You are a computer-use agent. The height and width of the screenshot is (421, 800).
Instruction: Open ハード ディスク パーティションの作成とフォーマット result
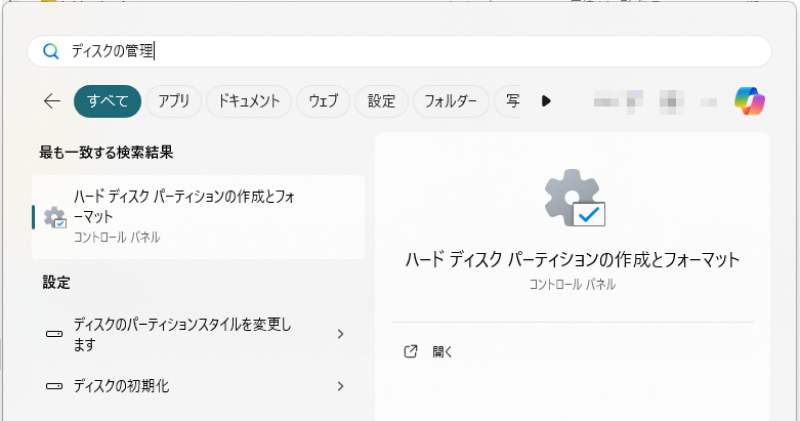[198, 217]
